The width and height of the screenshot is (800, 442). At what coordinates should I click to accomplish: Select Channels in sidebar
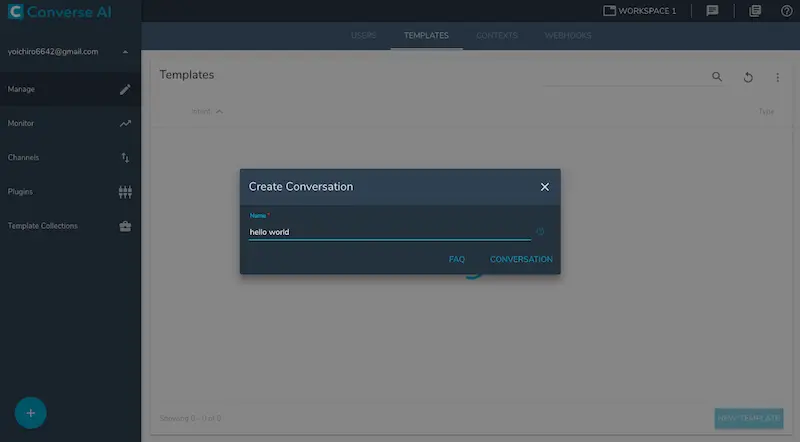click(70, 158)
